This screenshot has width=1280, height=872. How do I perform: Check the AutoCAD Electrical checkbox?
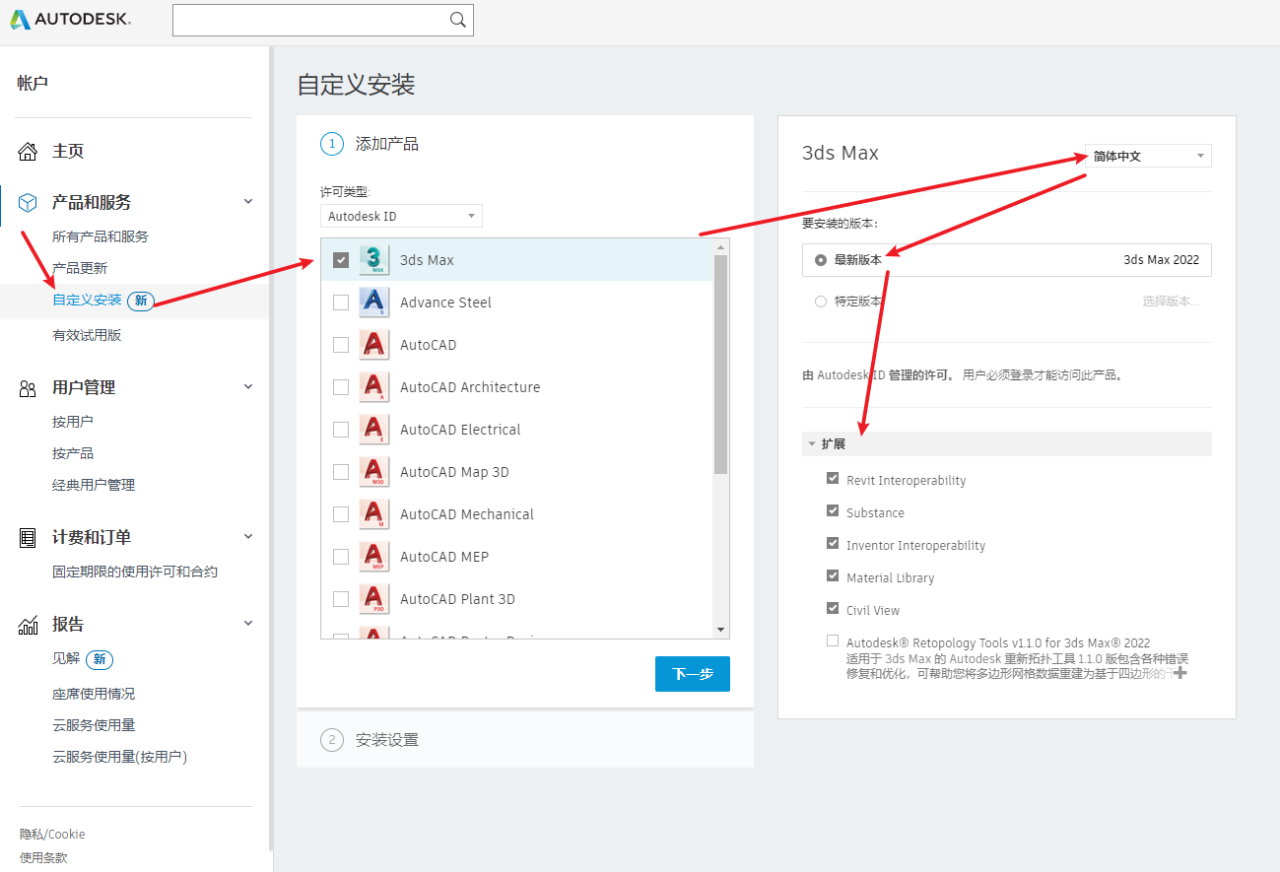[x=341, y=430]
